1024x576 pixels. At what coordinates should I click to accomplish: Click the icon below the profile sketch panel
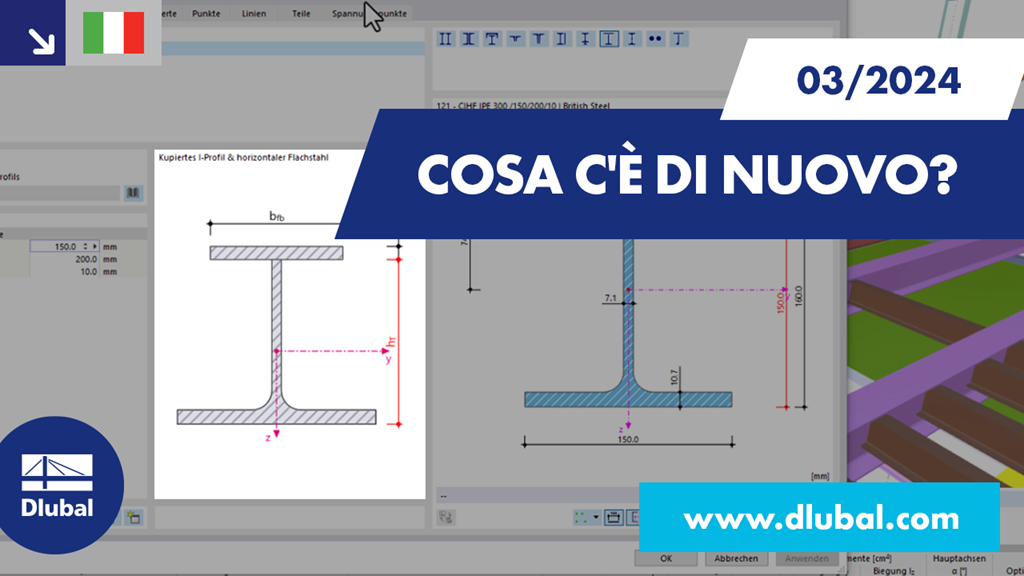coord(134,518)
